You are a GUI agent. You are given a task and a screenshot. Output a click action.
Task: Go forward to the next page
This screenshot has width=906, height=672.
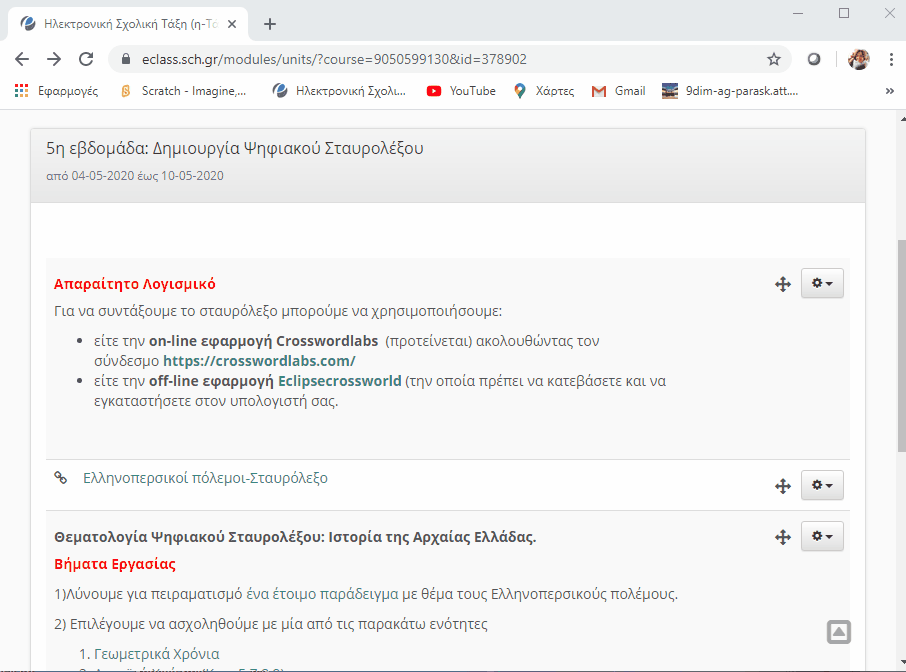click(x=54, y=59)
